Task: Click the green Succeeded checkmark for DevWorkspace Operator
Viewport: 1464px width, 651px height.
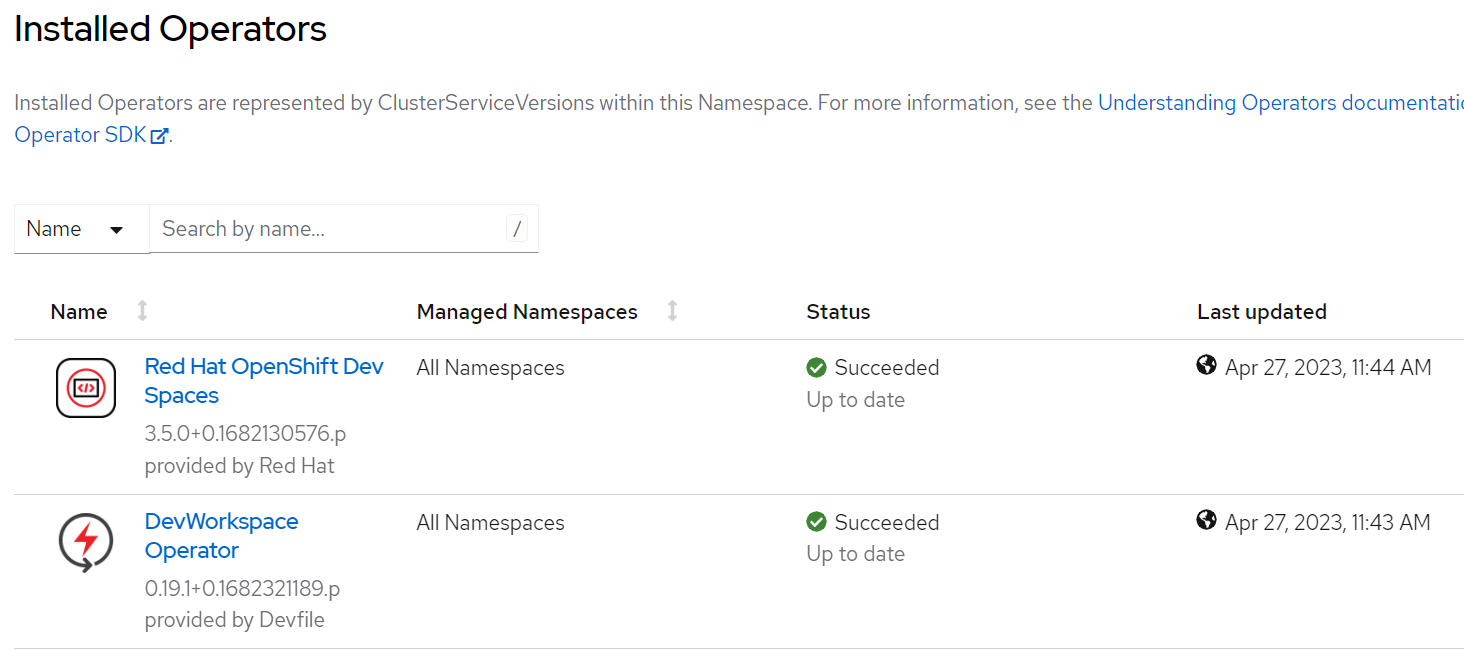Action: tap(816, 522)
